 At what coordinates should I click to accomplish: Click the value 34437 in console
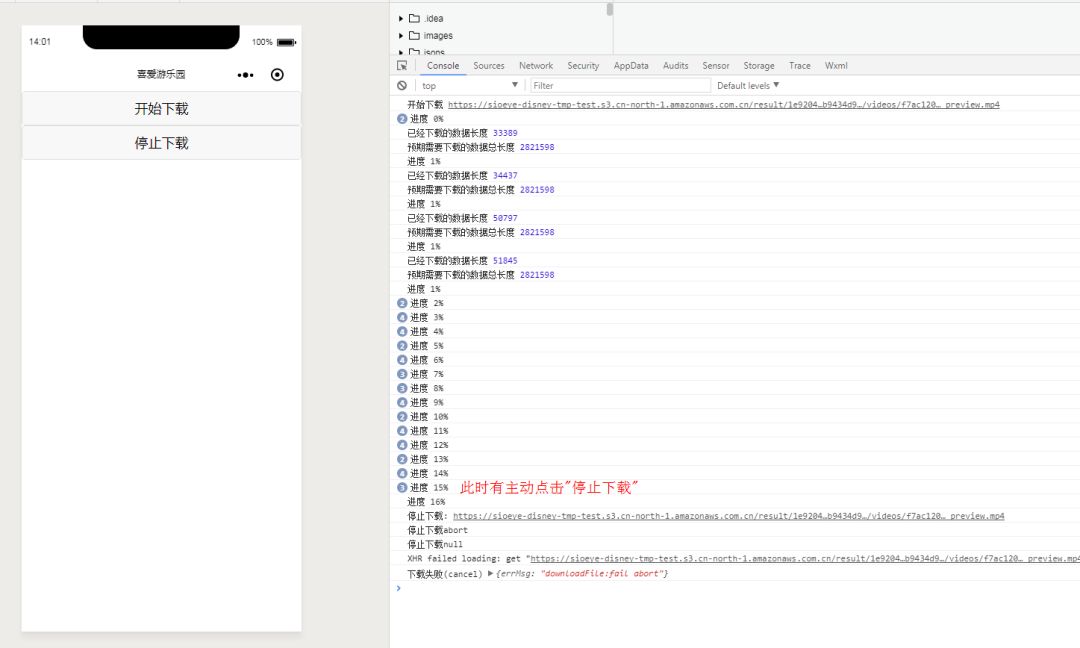pos(505,176)
